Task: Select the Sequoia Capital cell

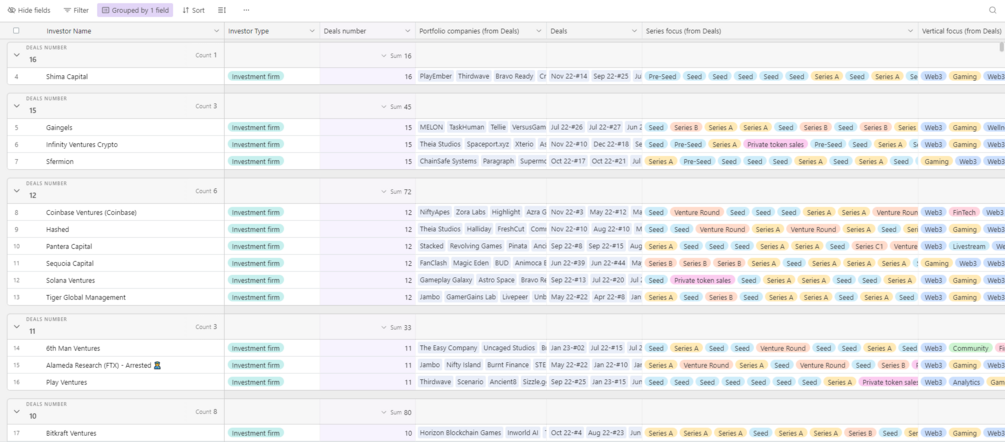Action: coord(70,263)
